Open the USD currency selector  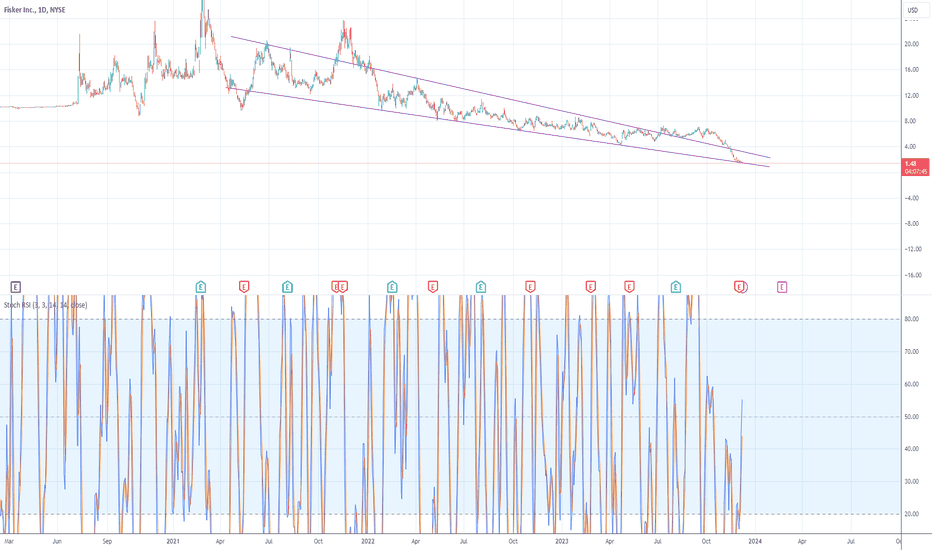(913, 10)
